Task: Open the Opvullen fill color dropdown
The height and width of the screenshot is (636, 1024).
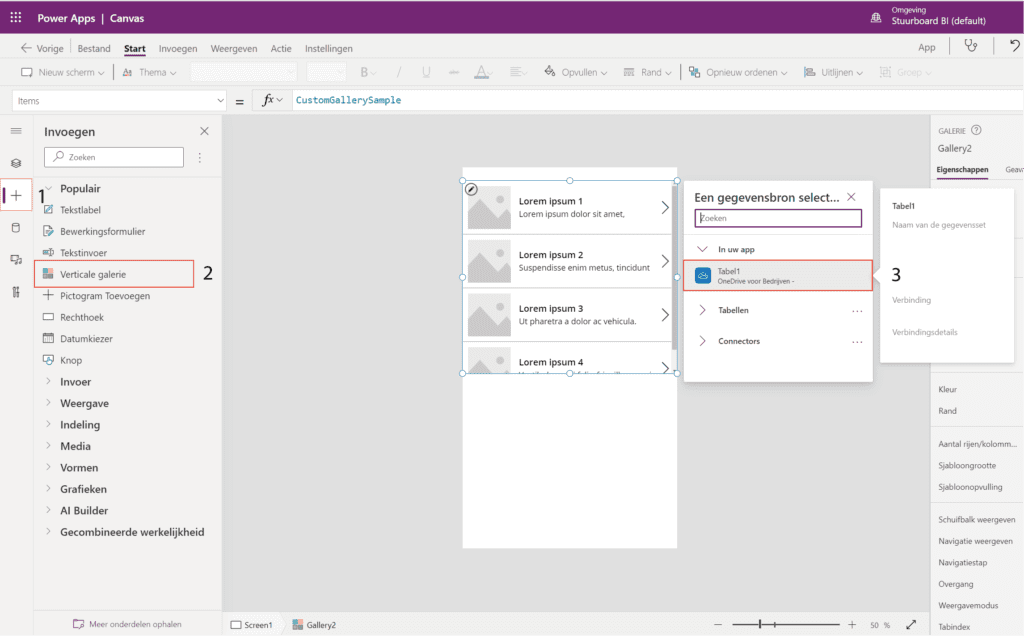Action: click(575, 72)
